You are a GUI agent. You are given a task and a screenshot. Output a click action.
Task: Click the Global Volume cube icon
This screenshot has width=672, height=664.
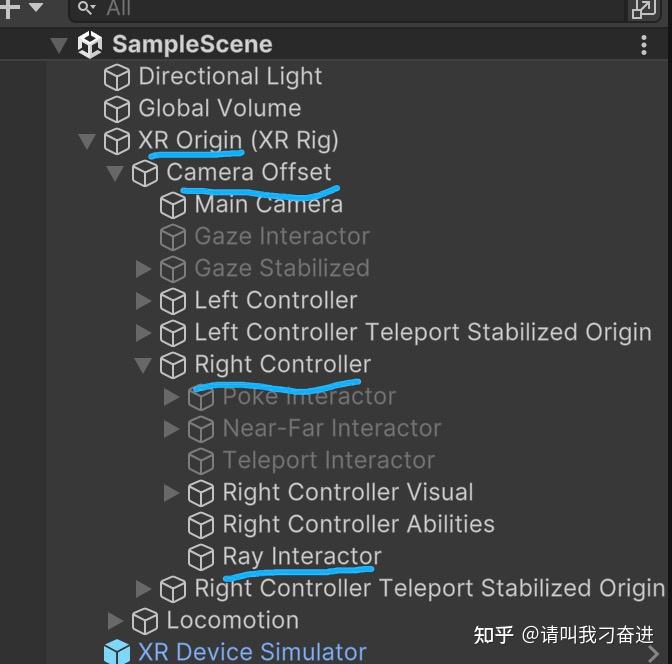point(117,109)
